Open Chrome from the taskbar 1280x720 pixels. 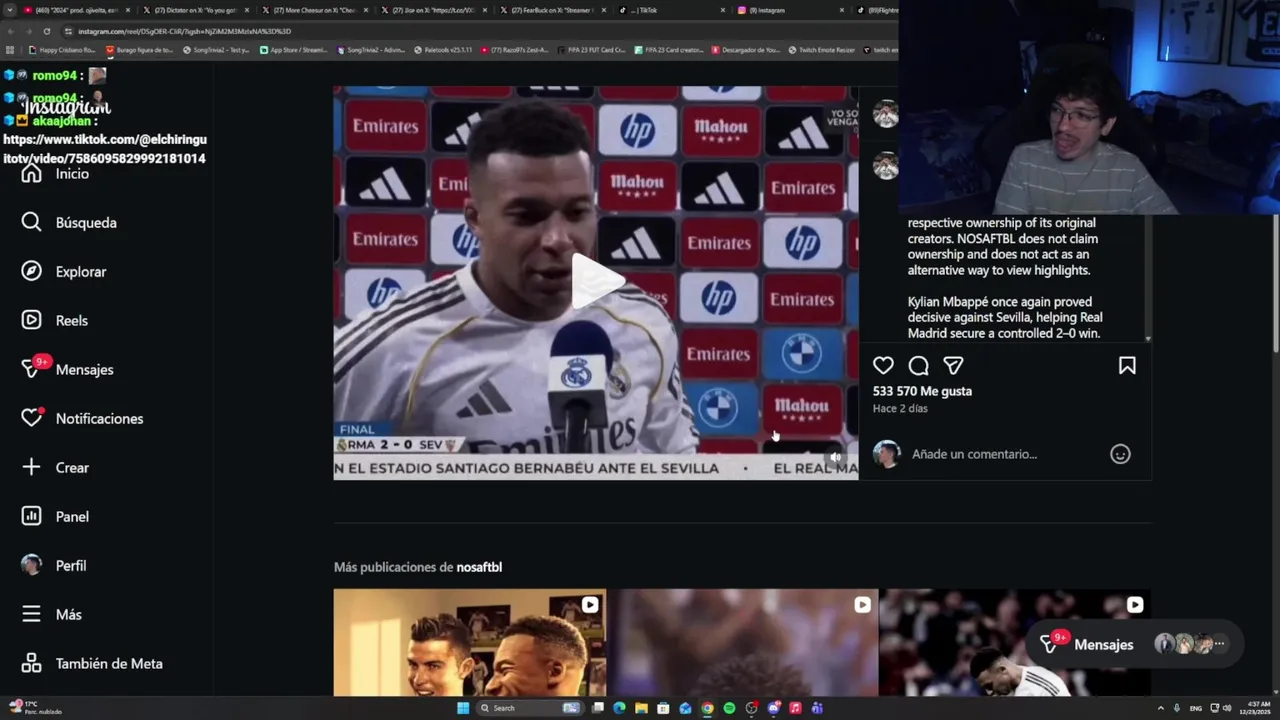707,708
